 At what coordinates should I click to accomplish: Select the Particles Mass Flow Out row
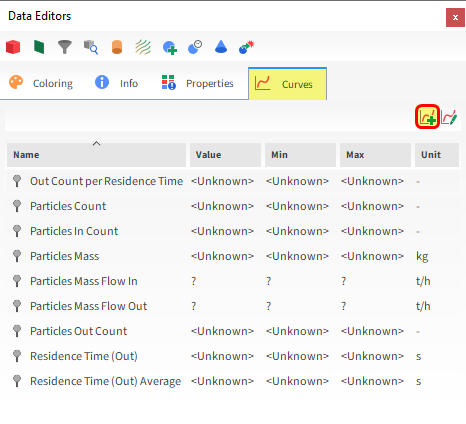pos(233,306)
